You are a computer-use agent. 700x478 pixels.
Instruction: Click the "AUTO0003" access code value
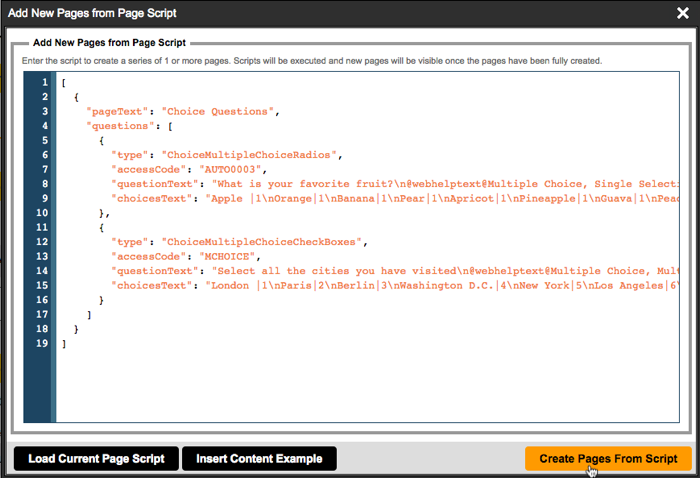(x=232, y=169)
